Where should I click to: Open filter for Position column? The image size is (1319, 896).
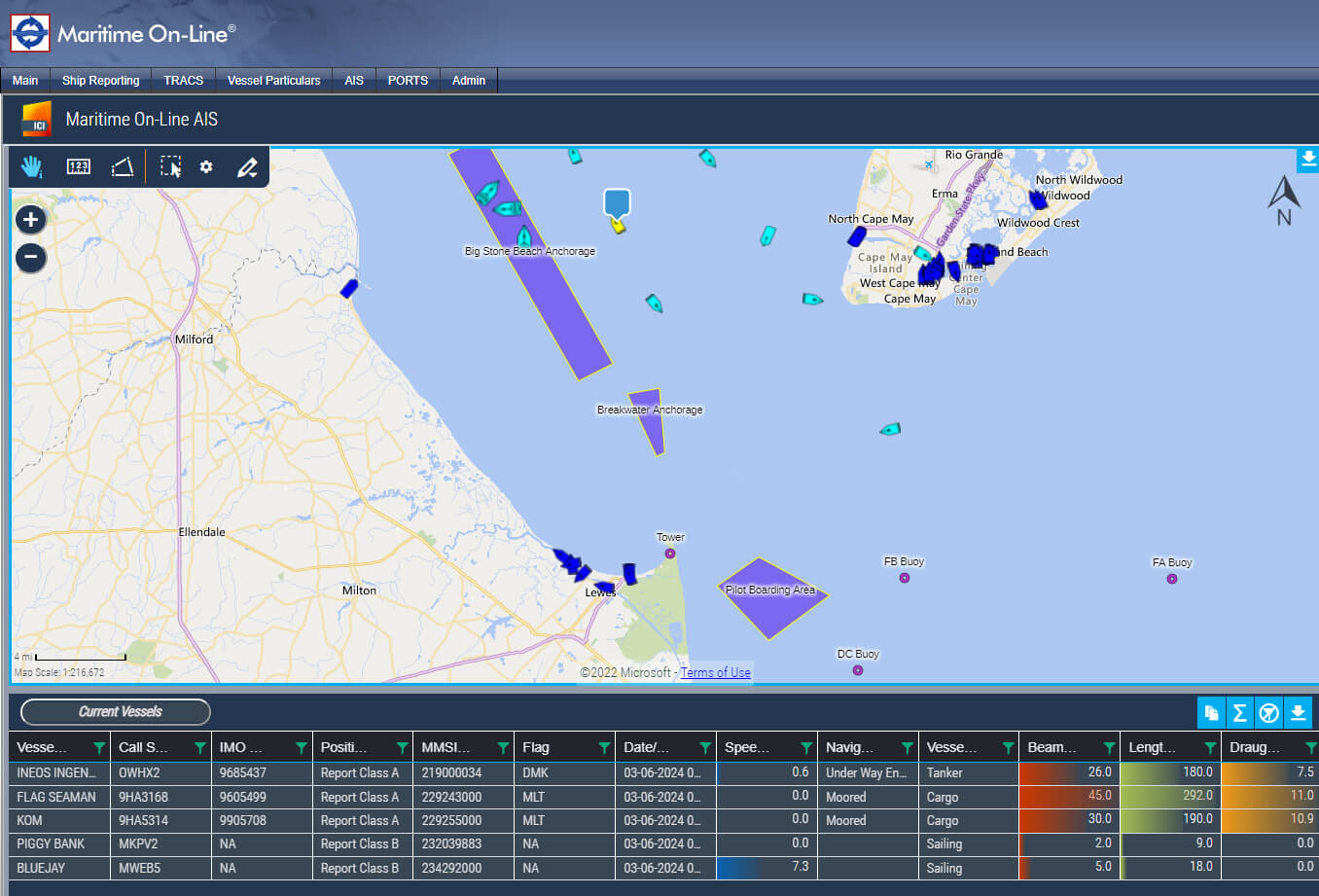coord(403,748)
